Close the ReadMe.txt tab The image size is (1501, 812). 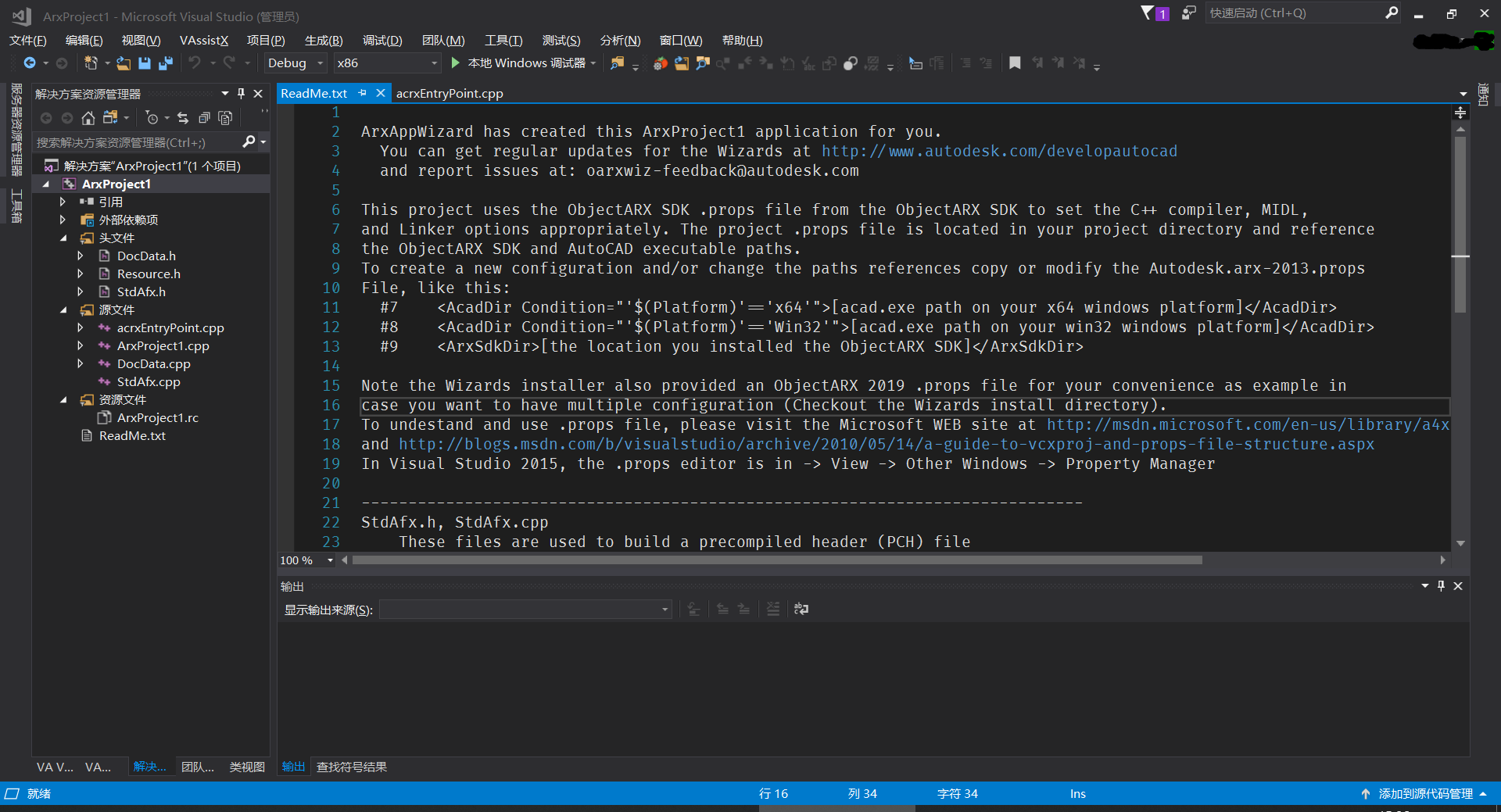coord(381,93)
